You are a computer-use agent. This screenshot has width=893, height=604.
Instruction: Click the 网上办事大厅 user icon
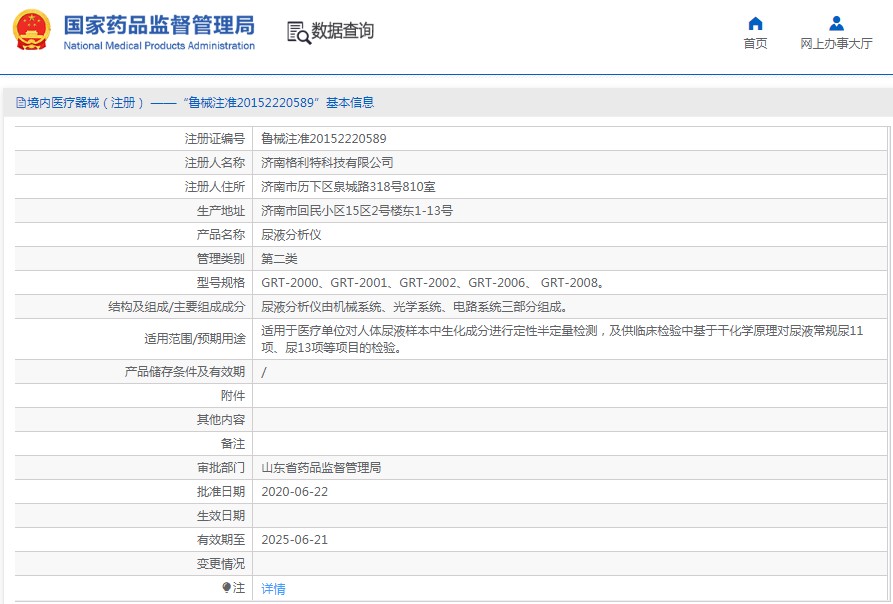(x=836, y=23)
